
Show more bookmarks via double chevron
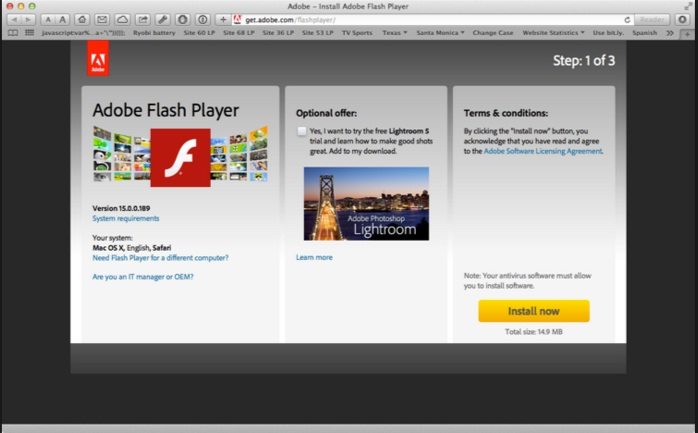coord(670,33)
